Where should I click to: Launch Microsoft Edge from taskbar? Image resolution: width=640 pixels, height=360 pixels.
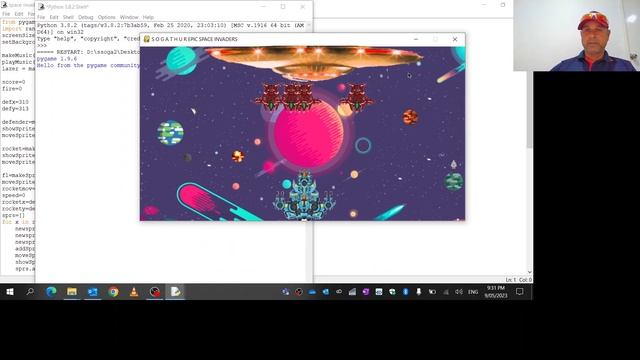[51, 292]
